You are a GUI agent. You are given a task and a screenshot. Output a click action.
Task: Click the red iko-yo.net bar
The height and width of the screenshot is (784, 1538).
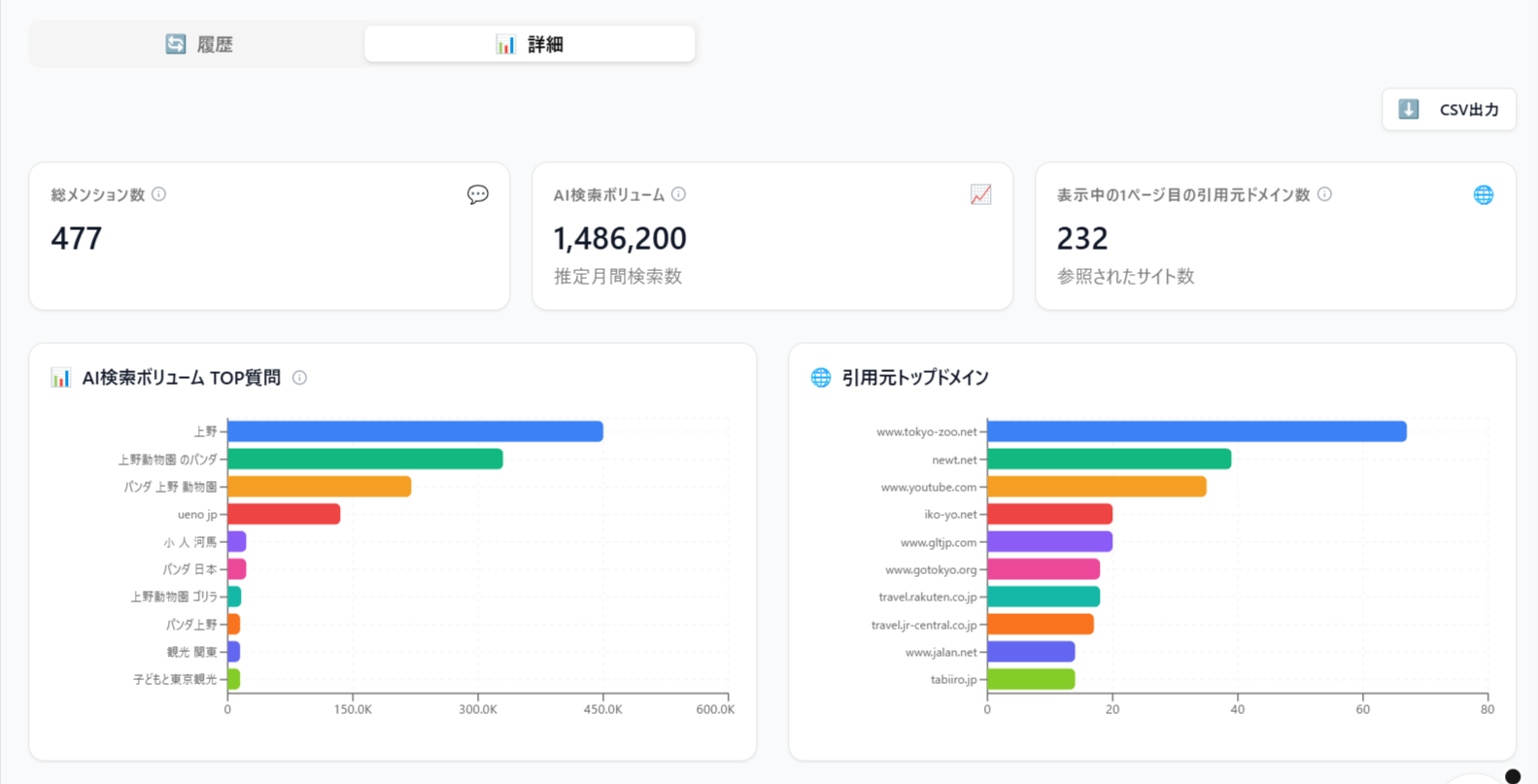pos(1050,514)
